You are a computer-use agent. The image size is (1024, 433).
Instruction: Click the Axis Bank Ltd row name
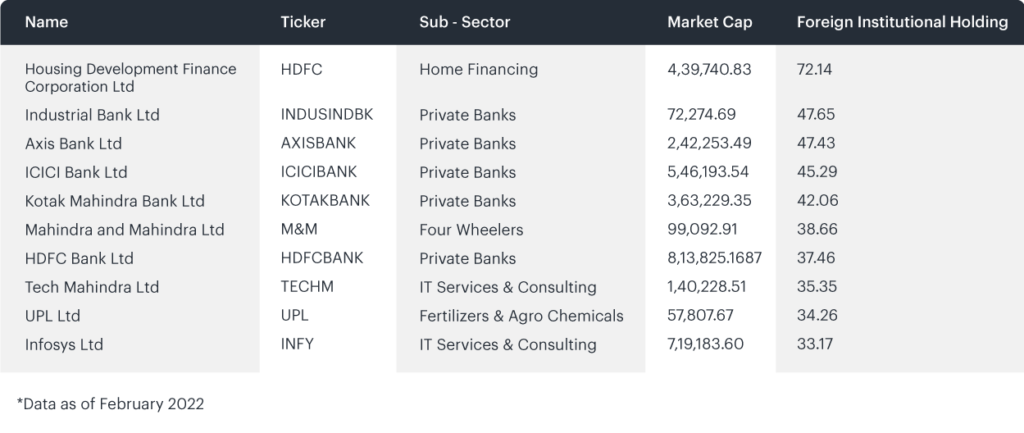pos(73,144)
